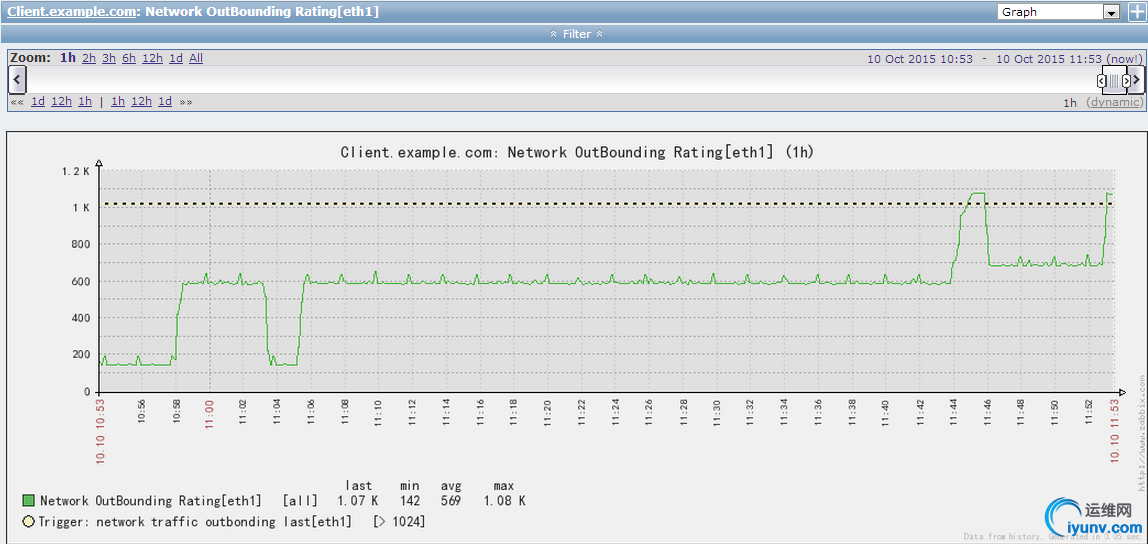Viewport: 1148px width, 544px height.
Task: Open the Graph view dropdown
Action: [x=1059, y=12]
